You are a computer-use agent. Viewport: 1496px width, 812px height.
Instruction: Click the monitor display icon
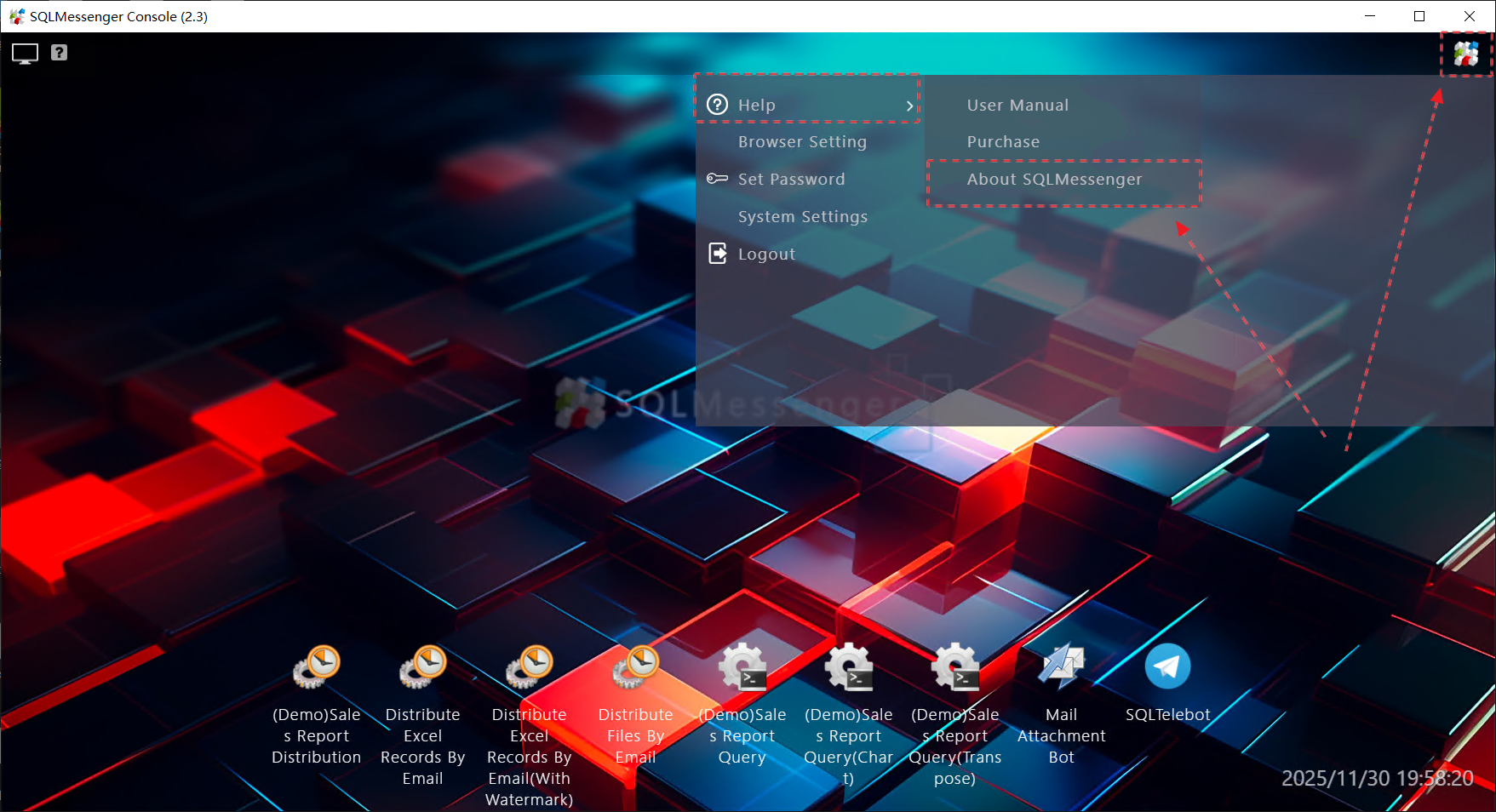(25, 54)
